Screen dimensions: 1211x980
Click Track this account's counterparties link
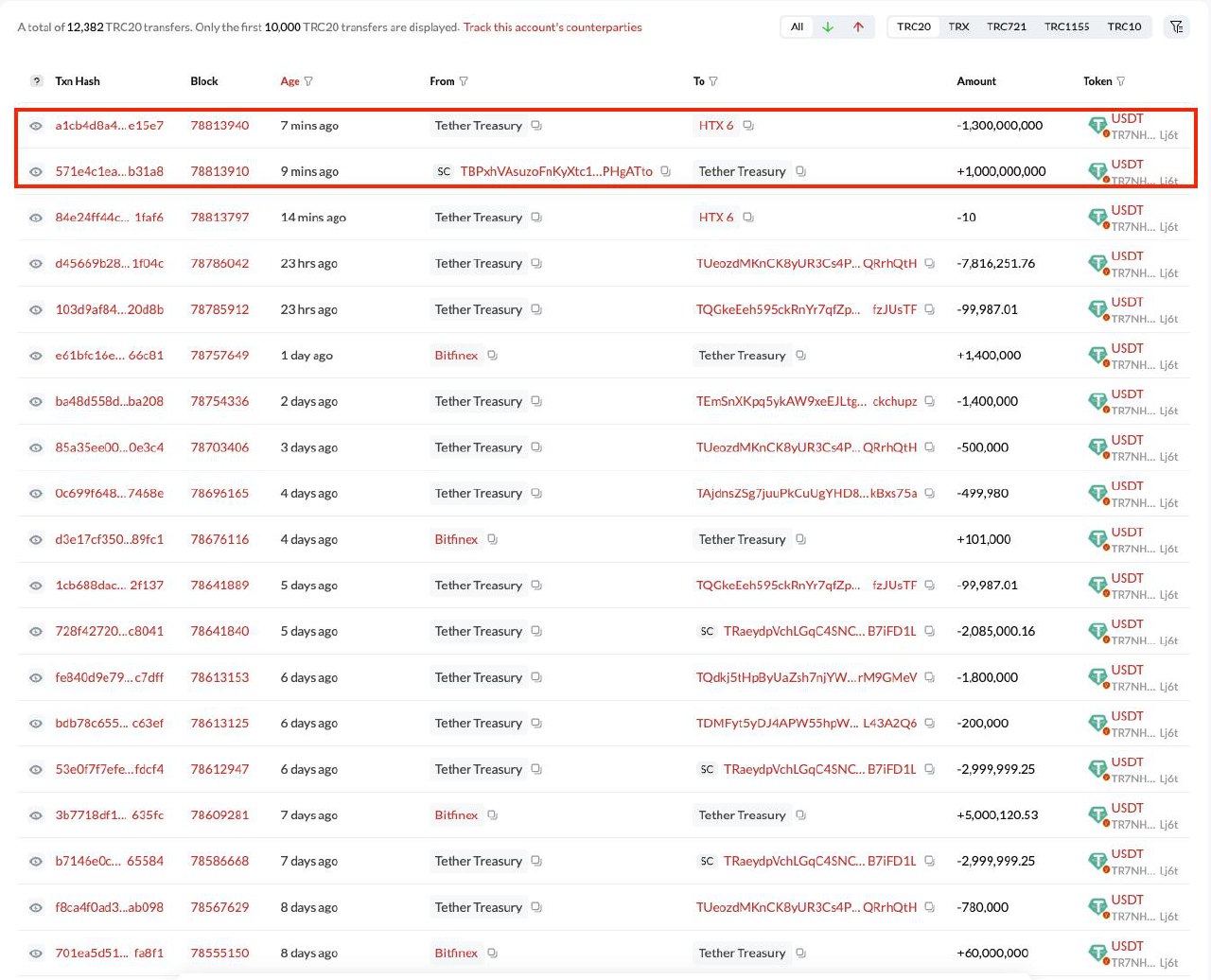(x=553, y=27)
